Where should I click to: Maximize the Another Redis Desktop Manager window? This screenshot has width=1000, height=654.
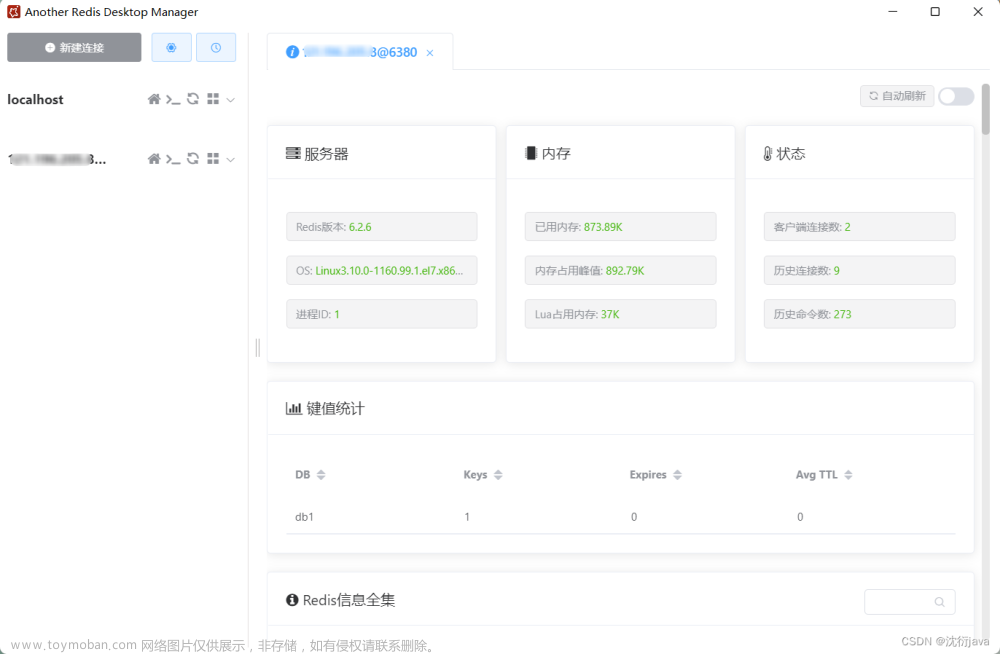(935, 11)
